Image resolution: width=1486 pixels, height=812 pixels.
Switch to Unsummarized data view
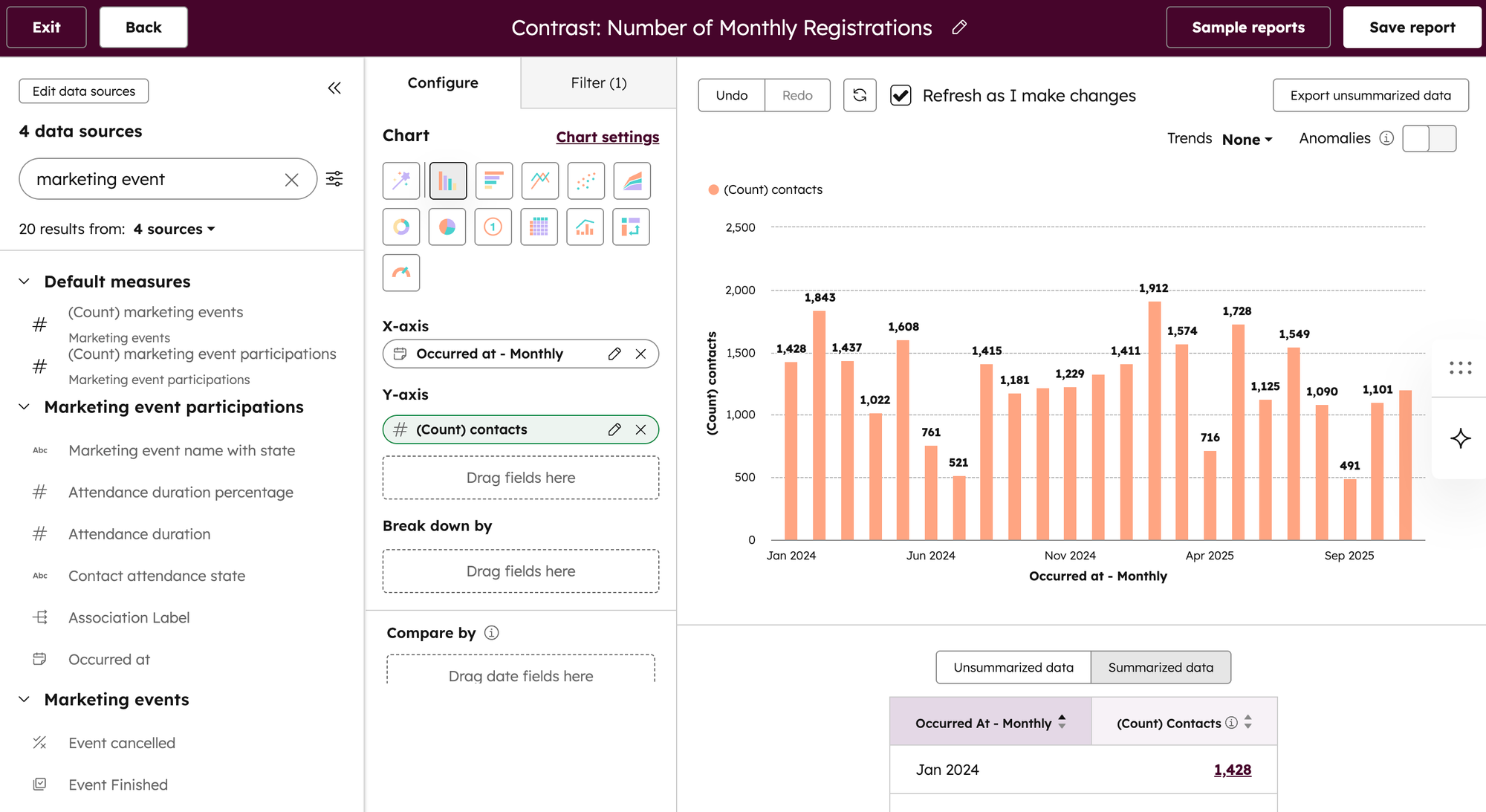pos(1013,667)
